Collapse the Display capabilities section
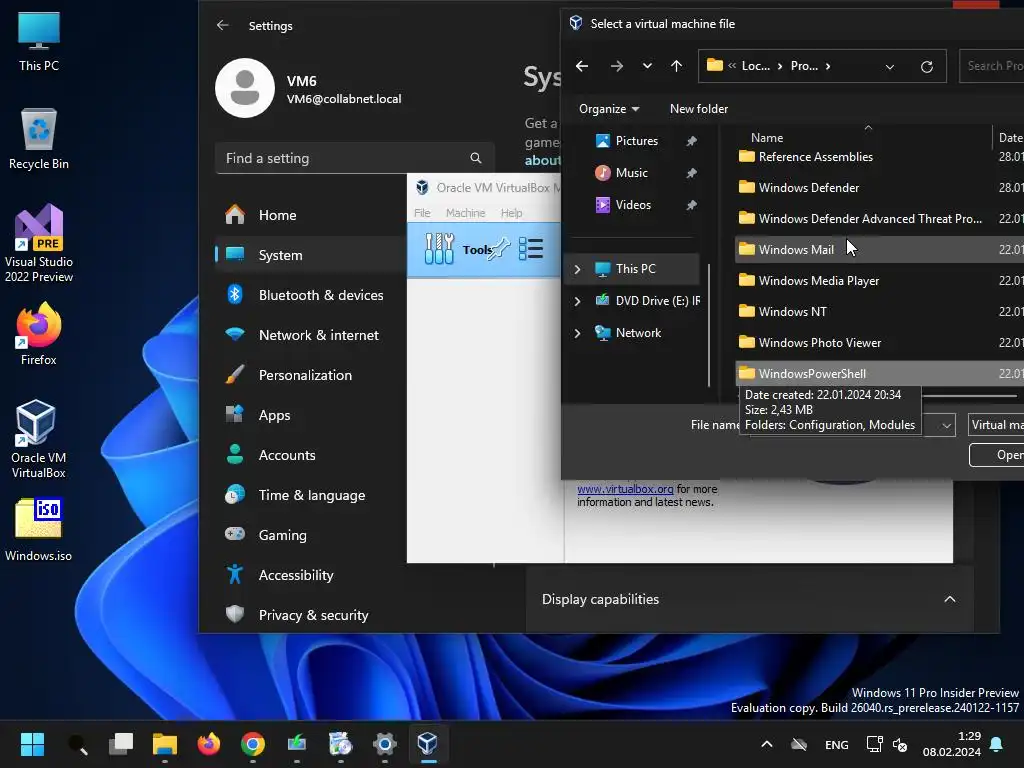Viewport: 1024px width, 768px height. (x=950, y=599)
